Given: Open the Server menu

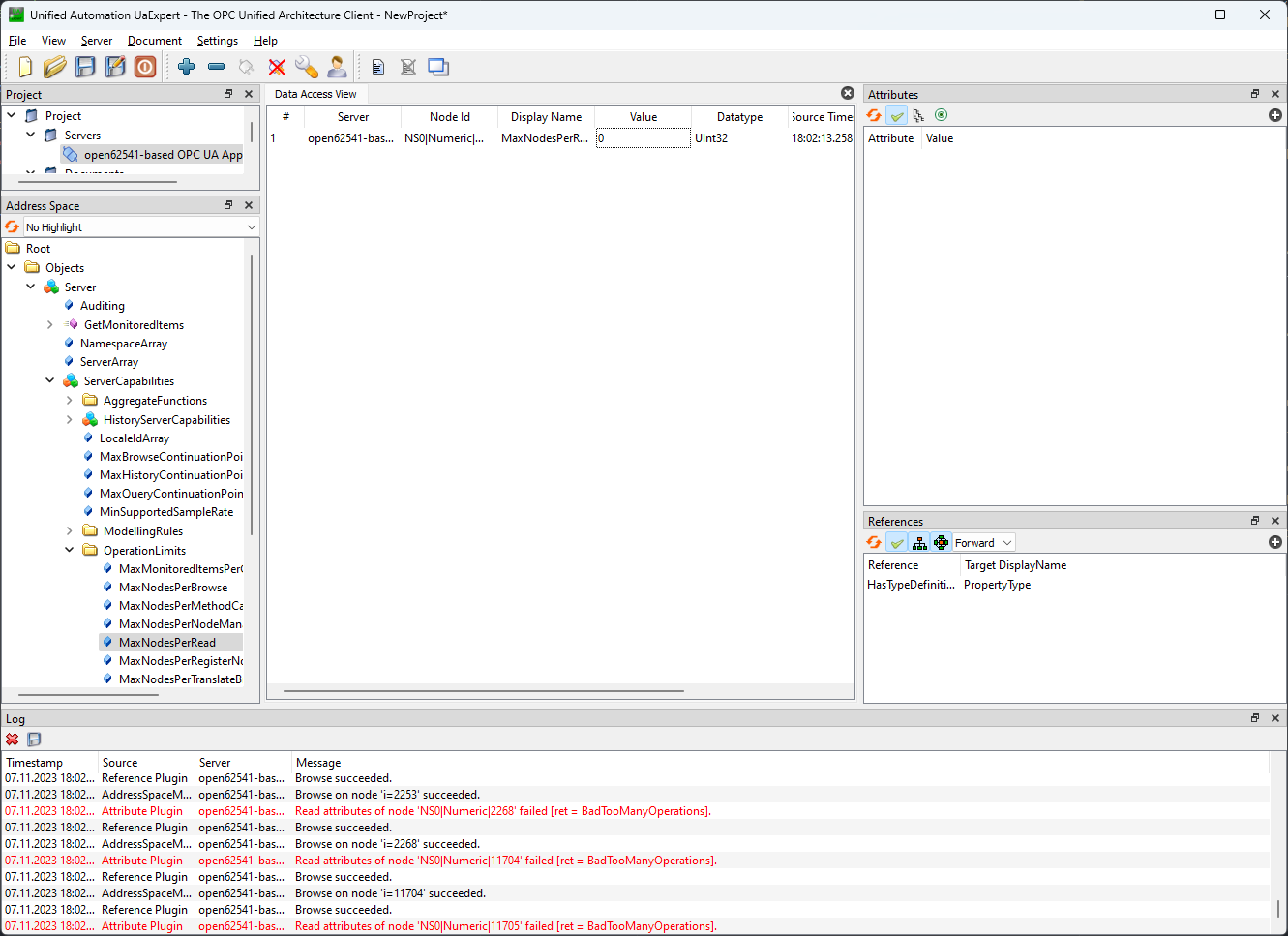Looking at the screenshot, I should coord(96,41).
